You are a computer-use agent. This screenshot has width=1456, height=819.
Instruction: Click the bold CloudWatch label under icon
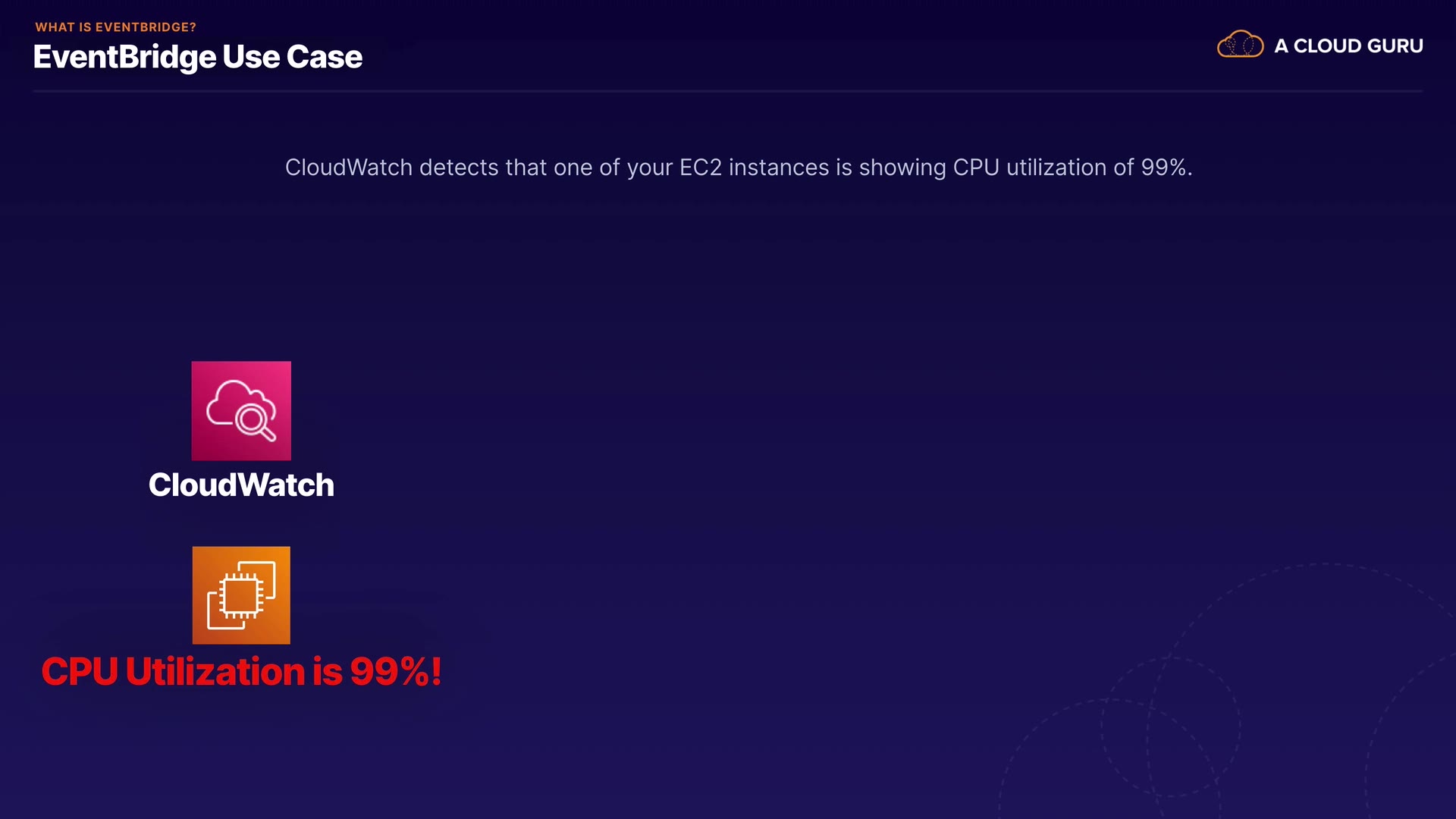point(241,485)
